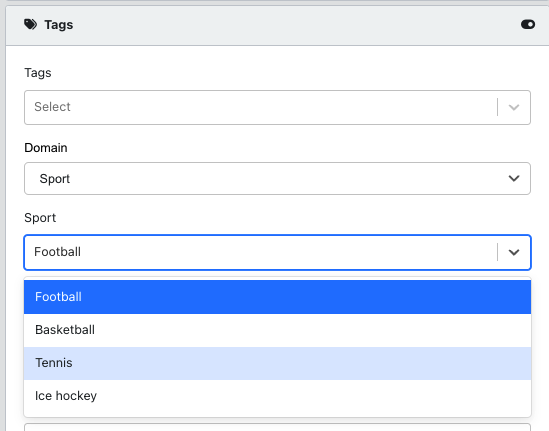Select Basketball from the sport list

(x=277, y=330)
